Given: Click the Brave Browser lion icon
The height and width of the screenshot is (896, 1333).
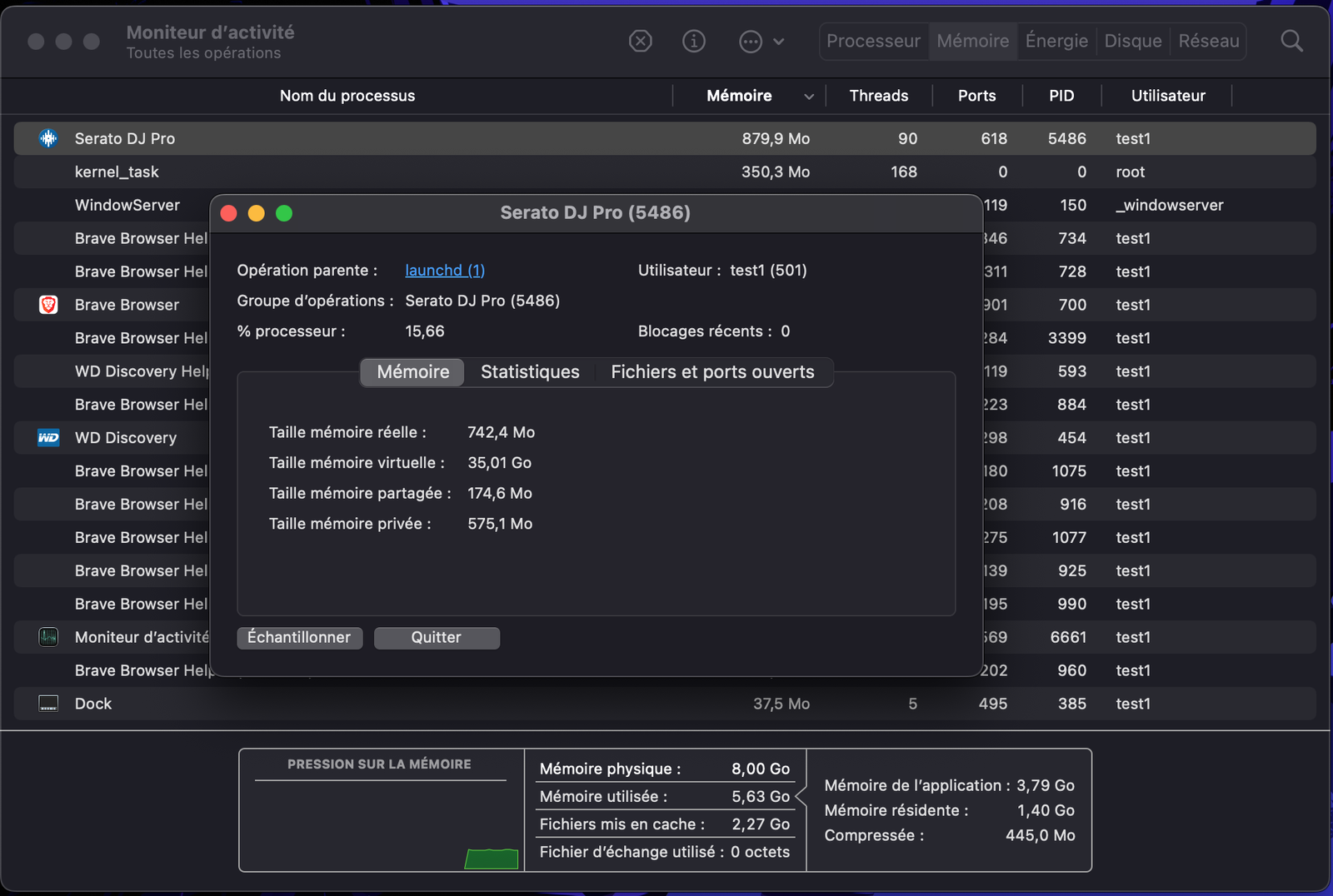Looking at the screenshot, I should 48,305.
